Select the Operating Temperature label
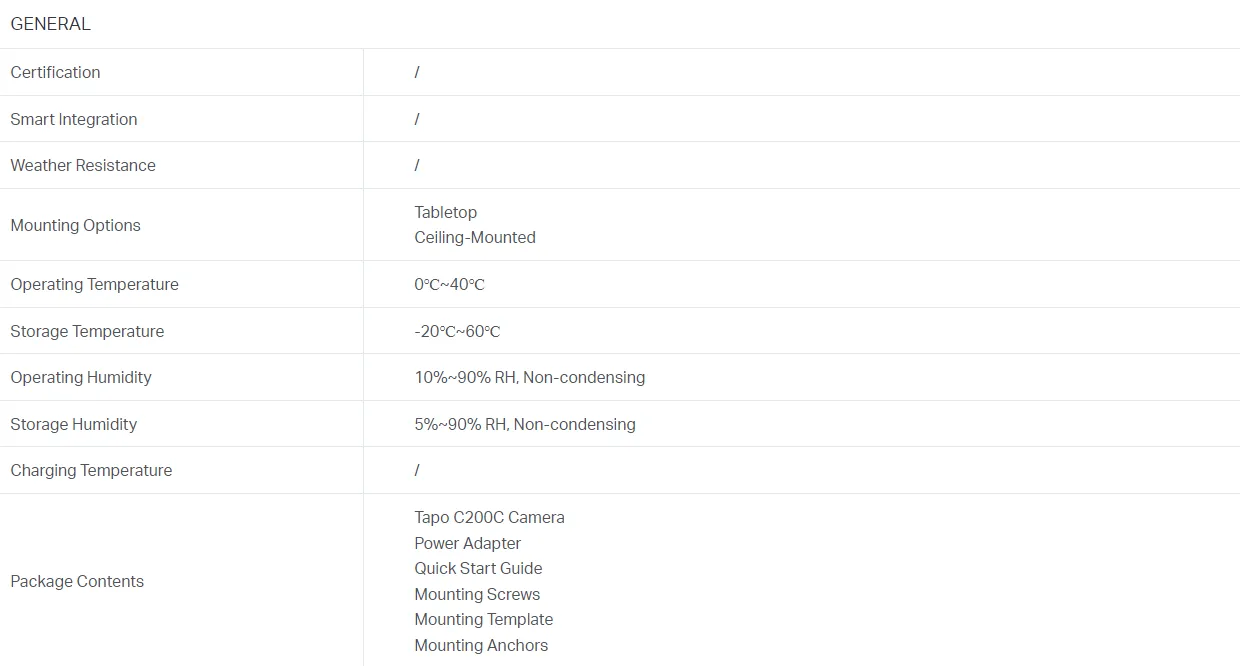This screenshot has width=1240, height=666. (x=94, y=284)
